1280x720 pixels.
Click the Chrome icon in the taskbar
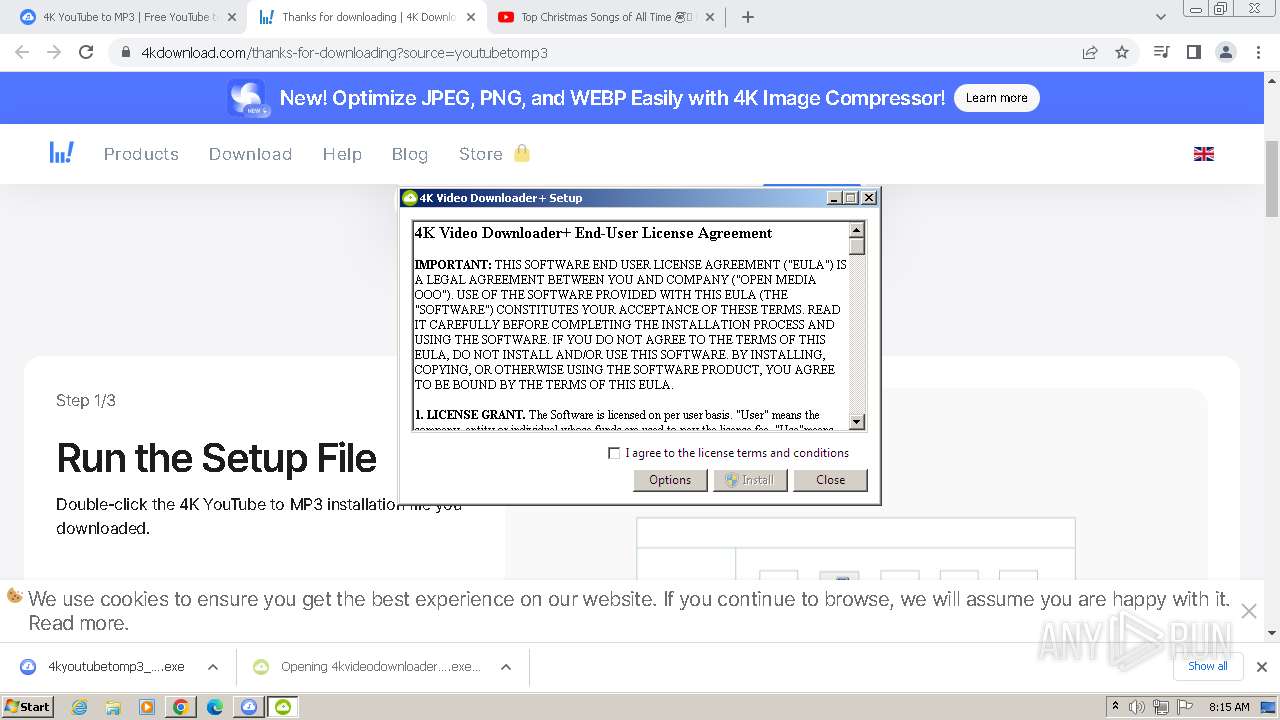pyautogui.click(x=181, y=707)
